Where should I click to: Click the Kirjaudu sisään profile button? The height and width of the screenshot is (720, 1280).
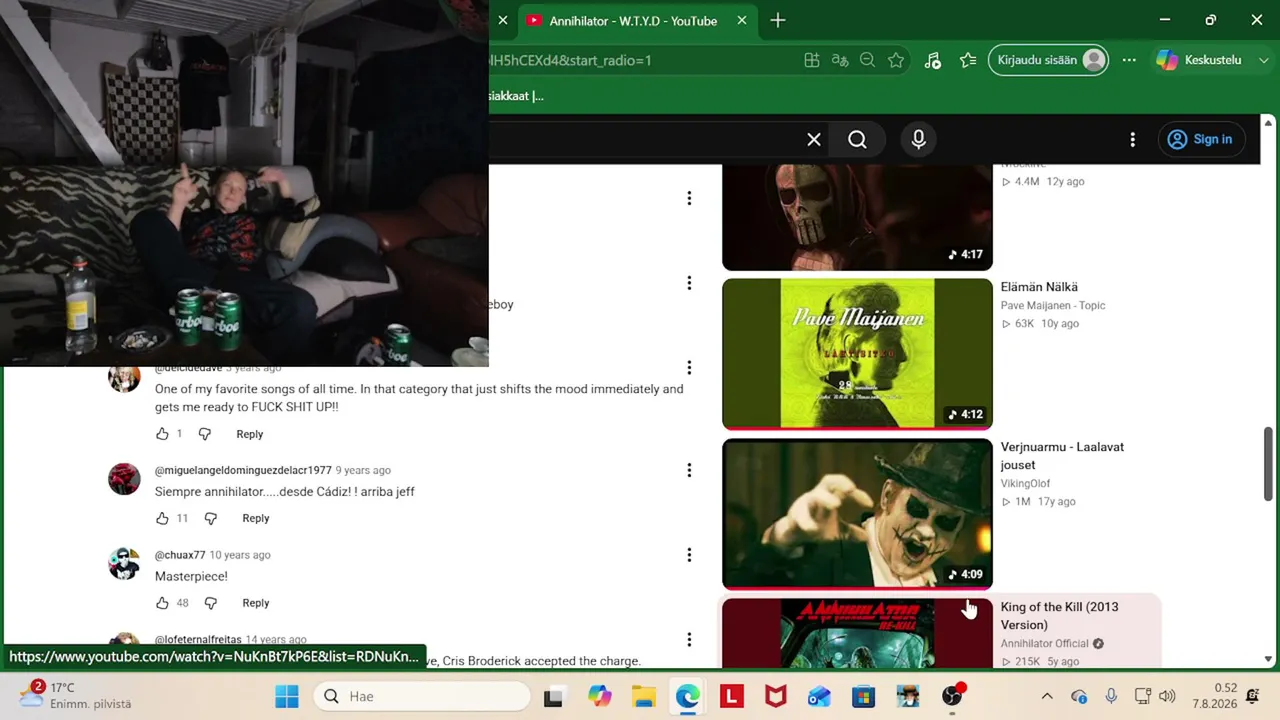point(1048,60)
